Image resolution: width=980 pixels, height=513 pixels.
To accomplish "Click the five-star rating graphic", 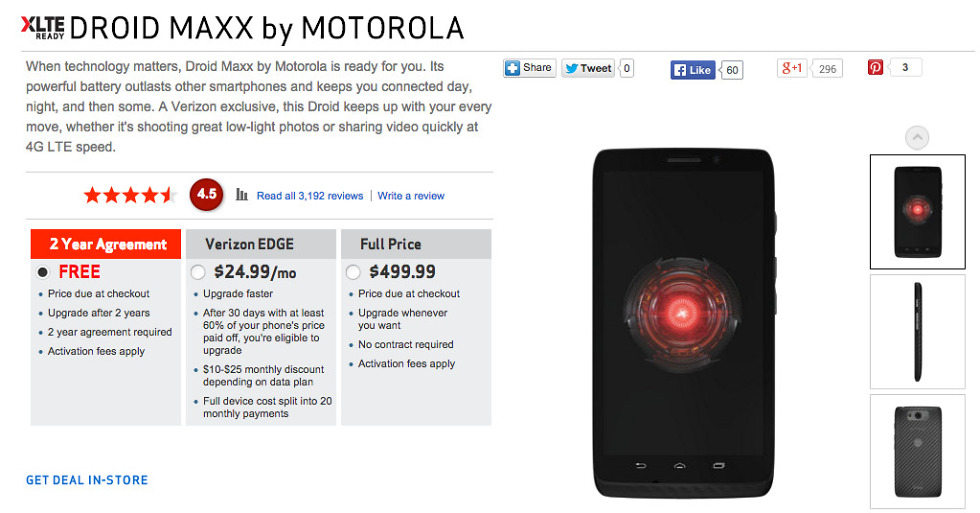I will pyautogui.click(x=129, y=195).
